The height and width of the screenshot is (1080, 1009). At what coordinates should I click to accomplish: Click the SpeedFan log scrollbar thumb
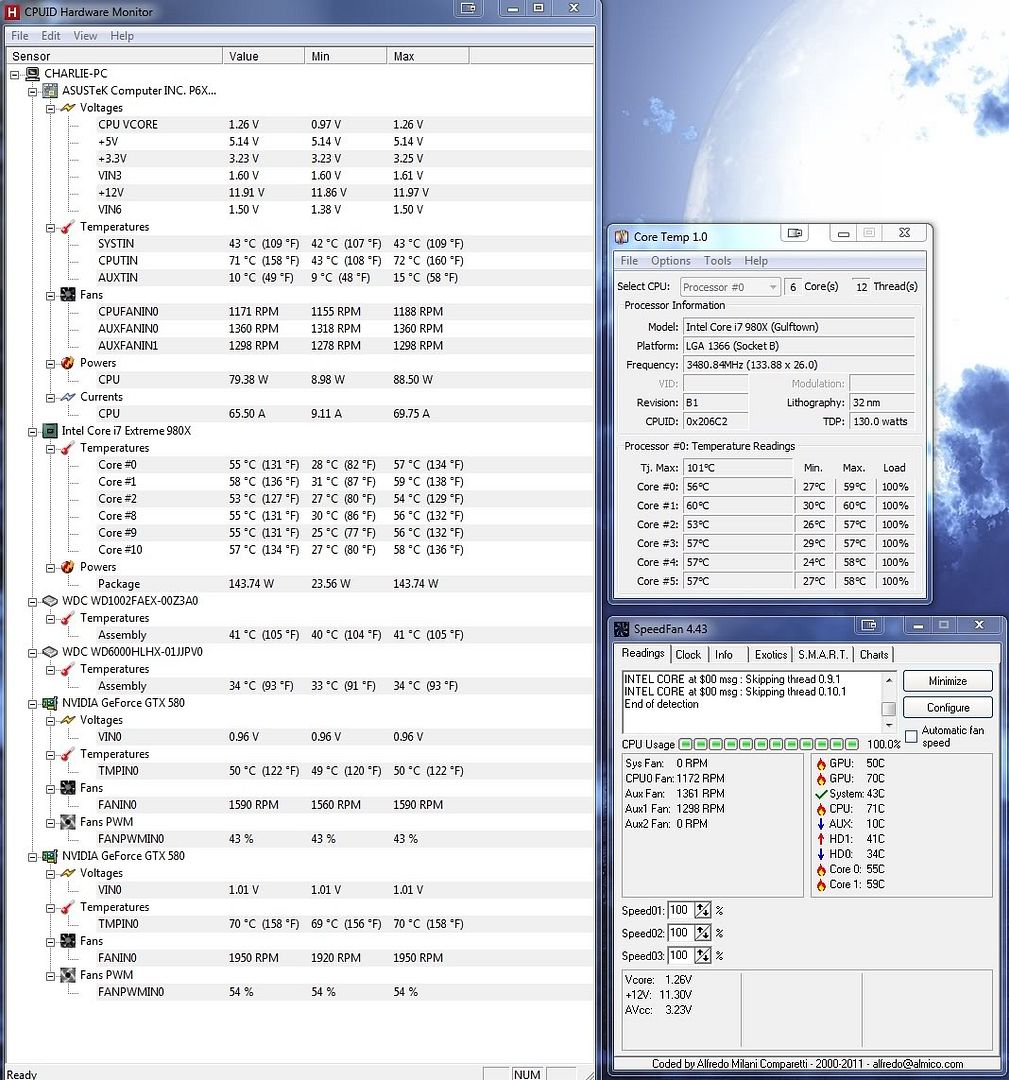point(889,709)
